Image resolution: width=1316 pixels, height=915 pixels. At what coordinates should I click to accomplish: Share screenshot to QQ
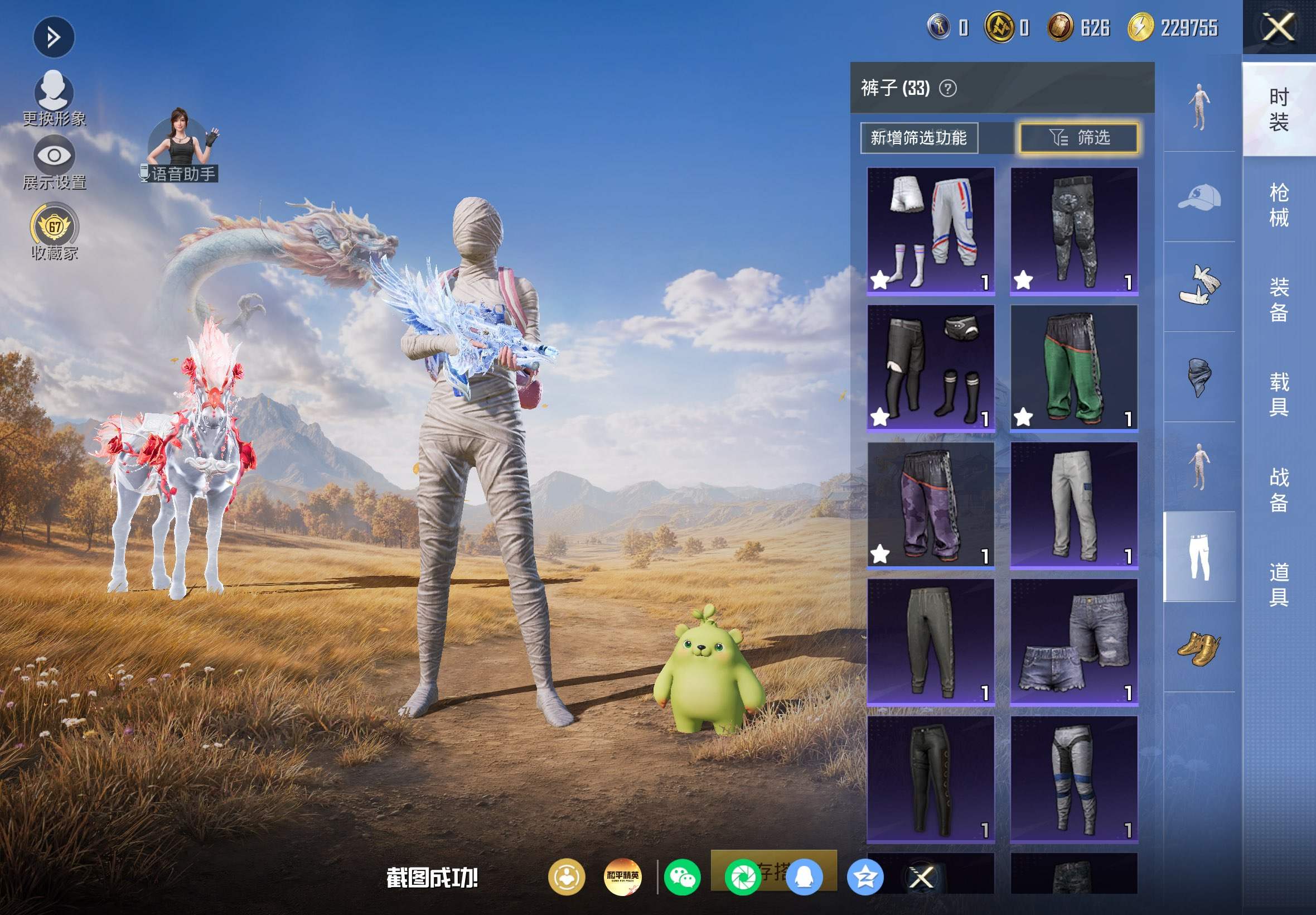click(x=805, y=877)
